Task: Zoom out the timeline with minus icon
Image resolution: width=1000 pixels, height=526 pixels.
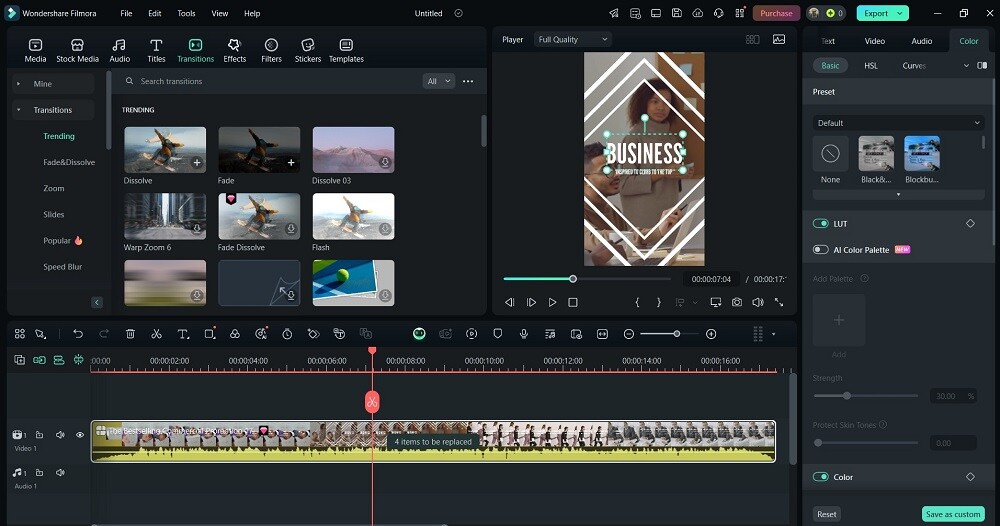Action: pyautogui.click(x=629, y=333)
